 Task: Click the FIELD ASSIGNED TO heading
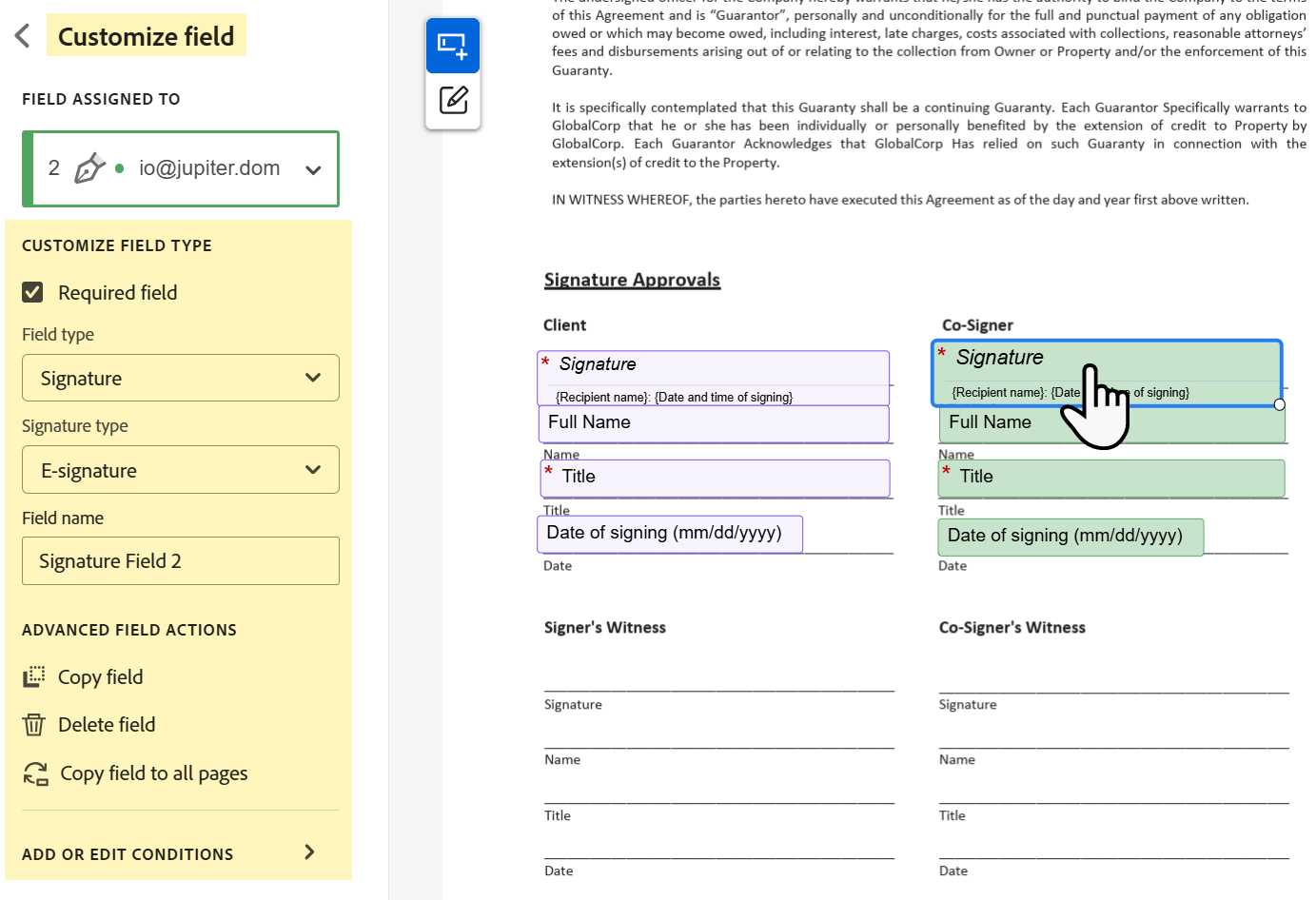tap(101, 99)
